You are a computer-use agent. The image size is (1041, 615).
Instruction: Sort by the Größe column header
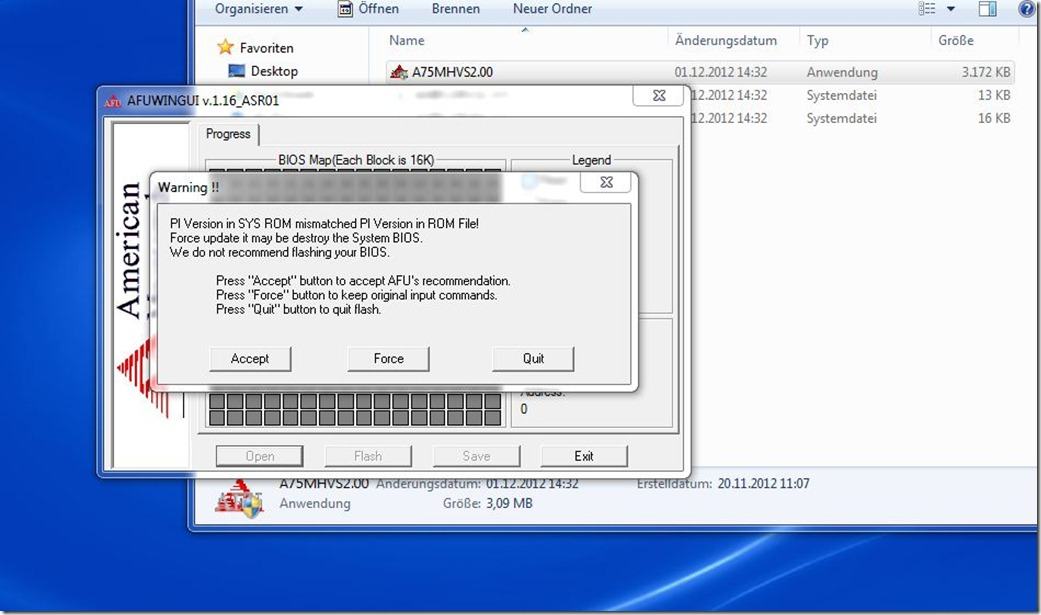tap(956, 41)
